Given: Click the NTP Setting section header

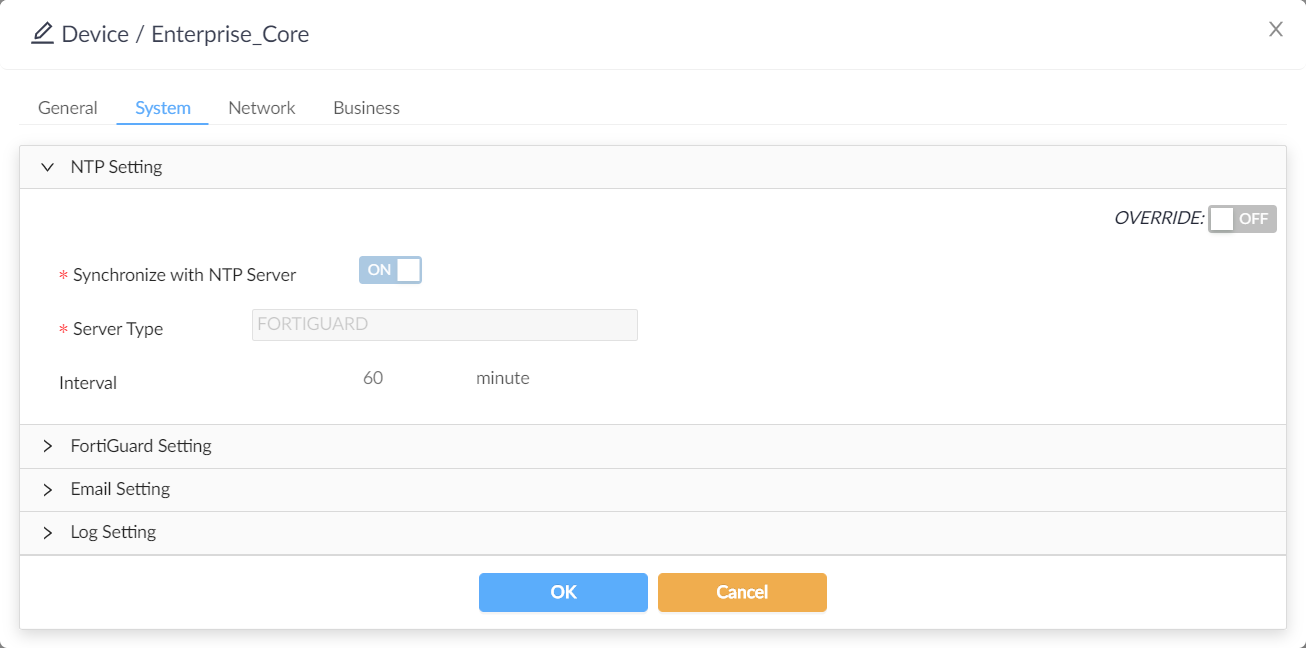Looking at the screenshot, I should [115, 166].
